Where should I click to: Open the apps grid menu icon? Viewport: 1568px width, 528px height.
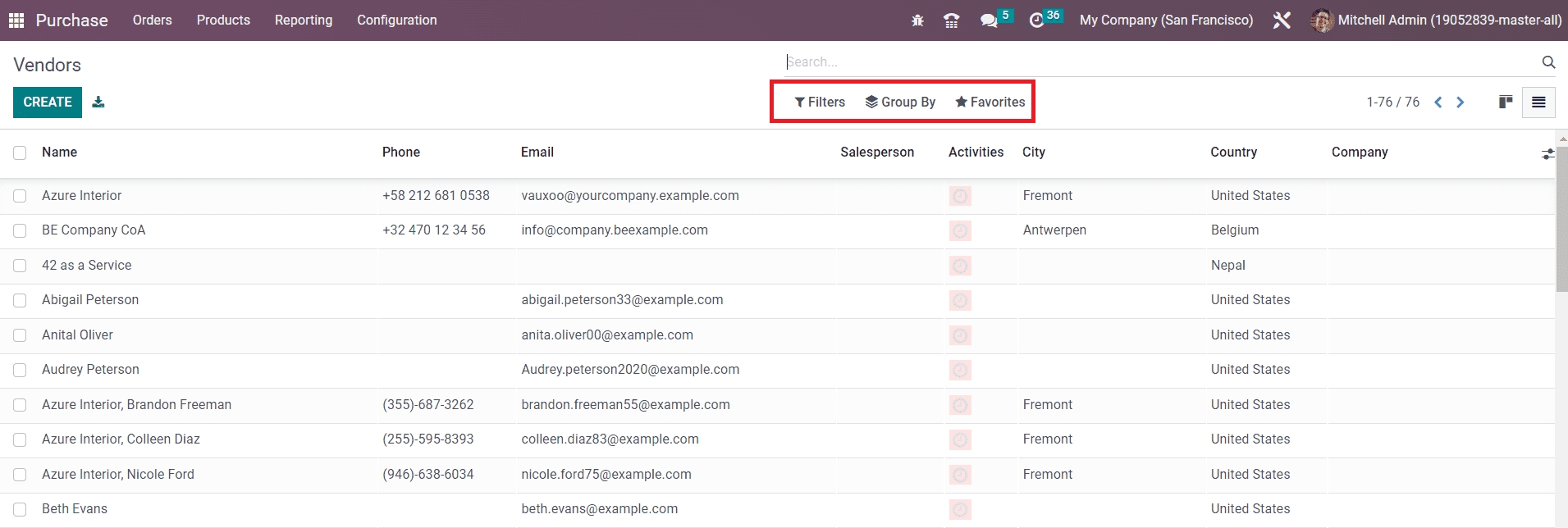[16, 20]
